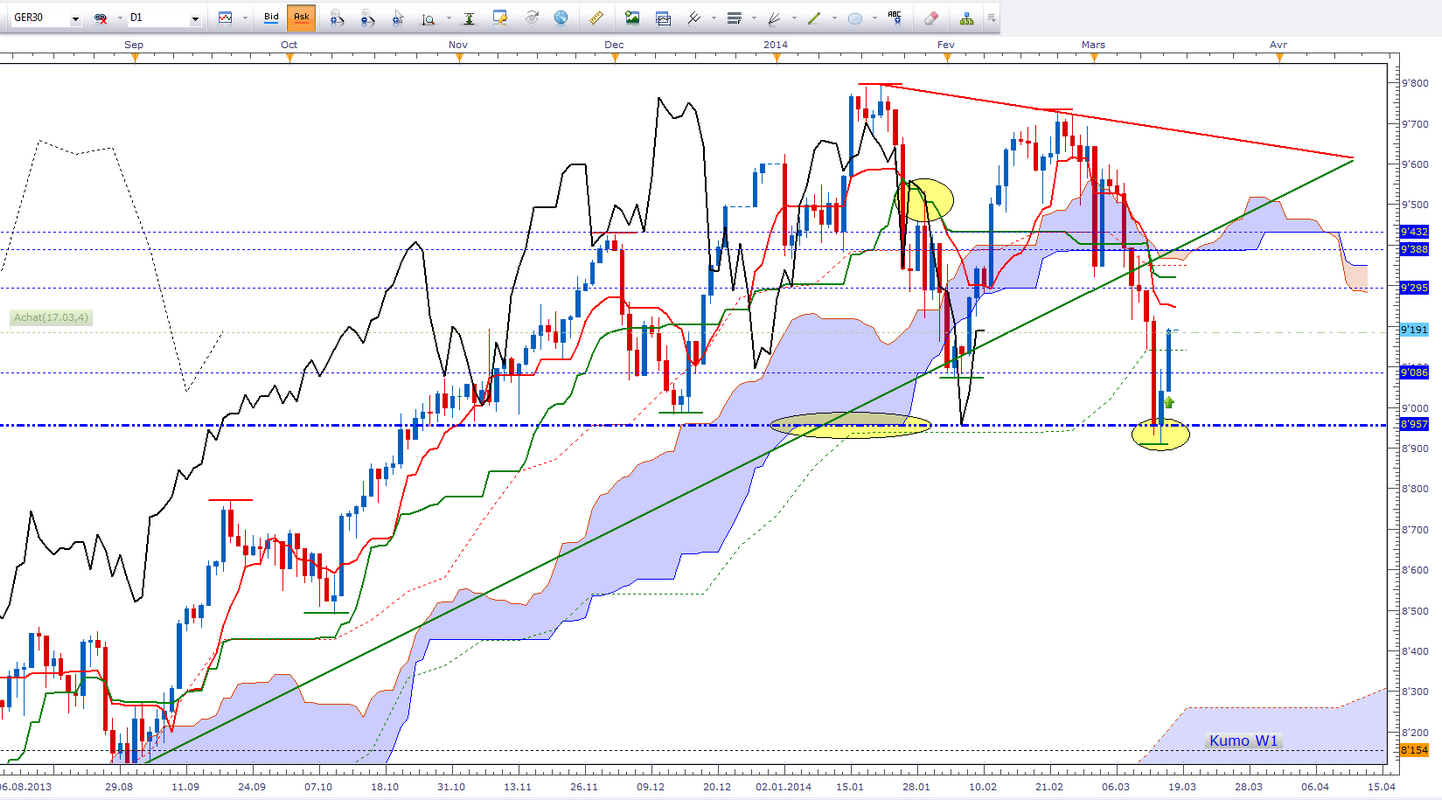This screenshot has width=1442, height=800.
Task: Click the Avr month marker
Action: click(1278, 44)
